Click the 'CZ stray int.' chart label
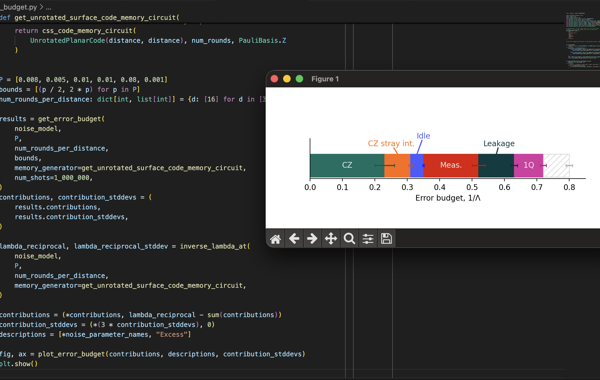The image size is (600, 380). point(391,144)
